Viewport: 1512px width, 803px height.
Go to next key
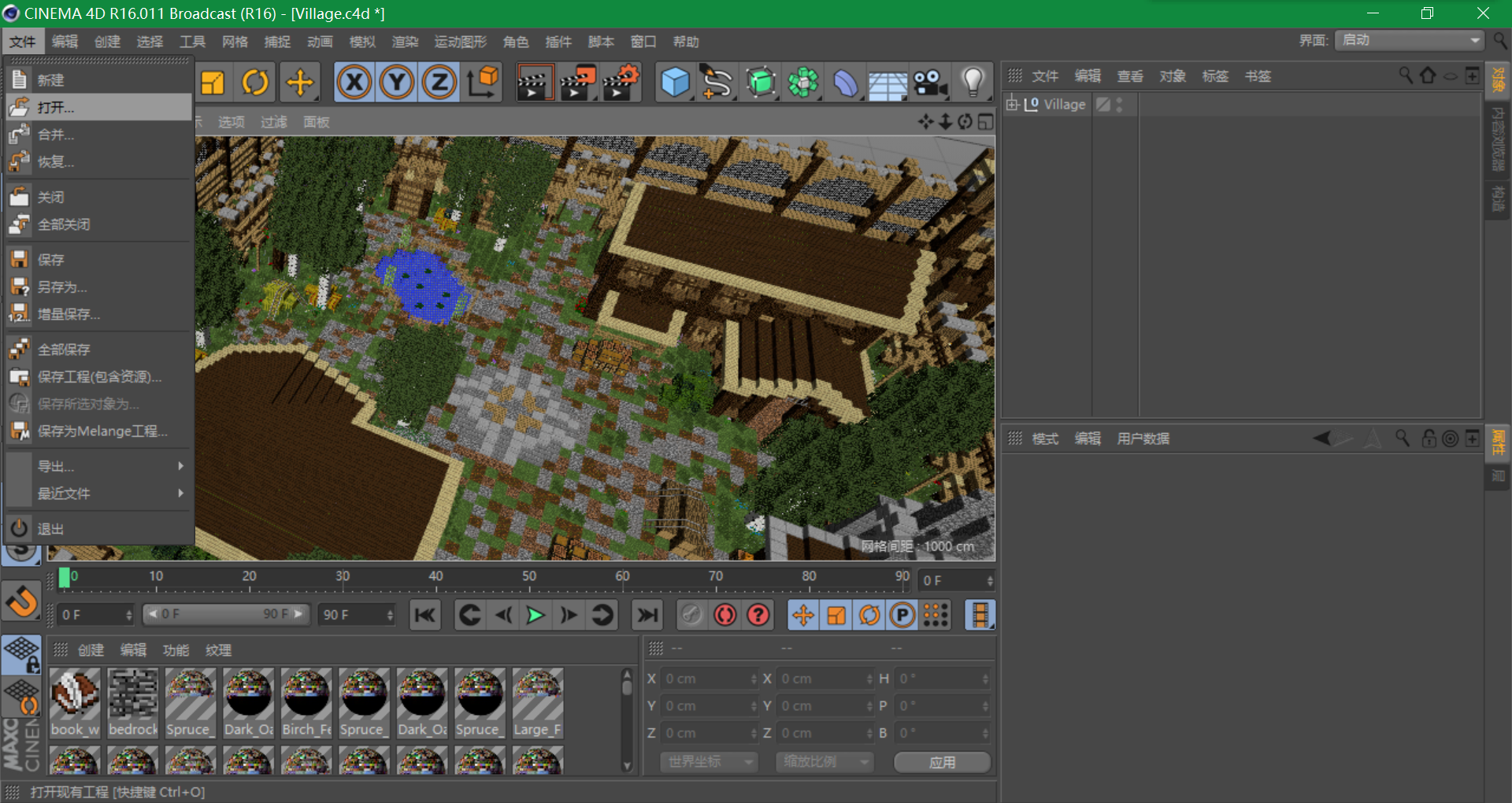click(x=602, y=615)
